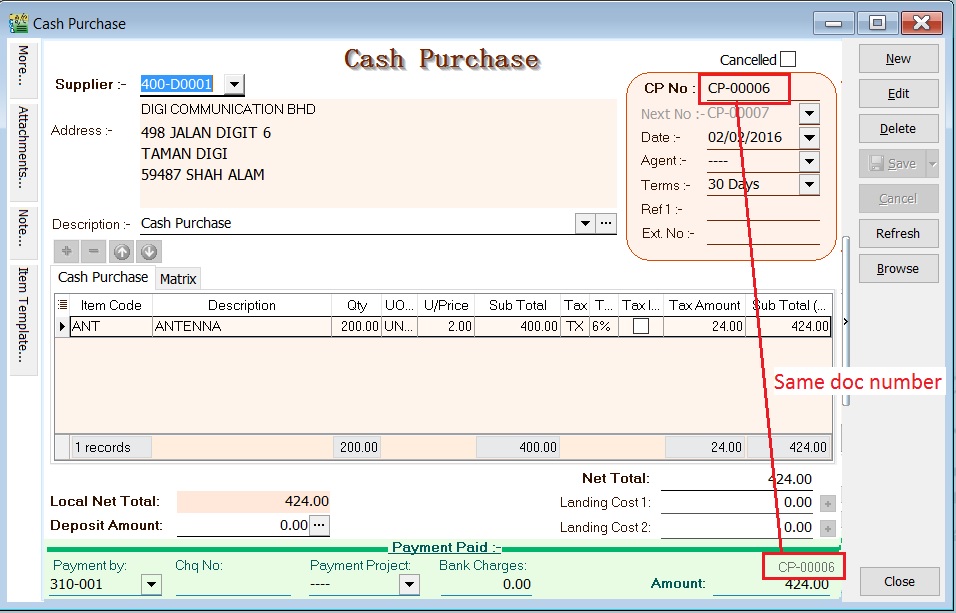
Task: Expand the Terms dropdown list
Action: (809, 184)
